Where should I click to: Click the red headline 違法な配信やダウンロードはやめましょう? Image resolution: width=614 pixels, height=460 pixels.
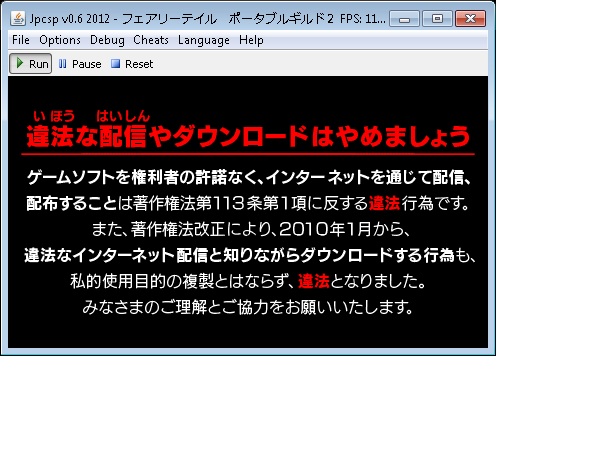248,136
